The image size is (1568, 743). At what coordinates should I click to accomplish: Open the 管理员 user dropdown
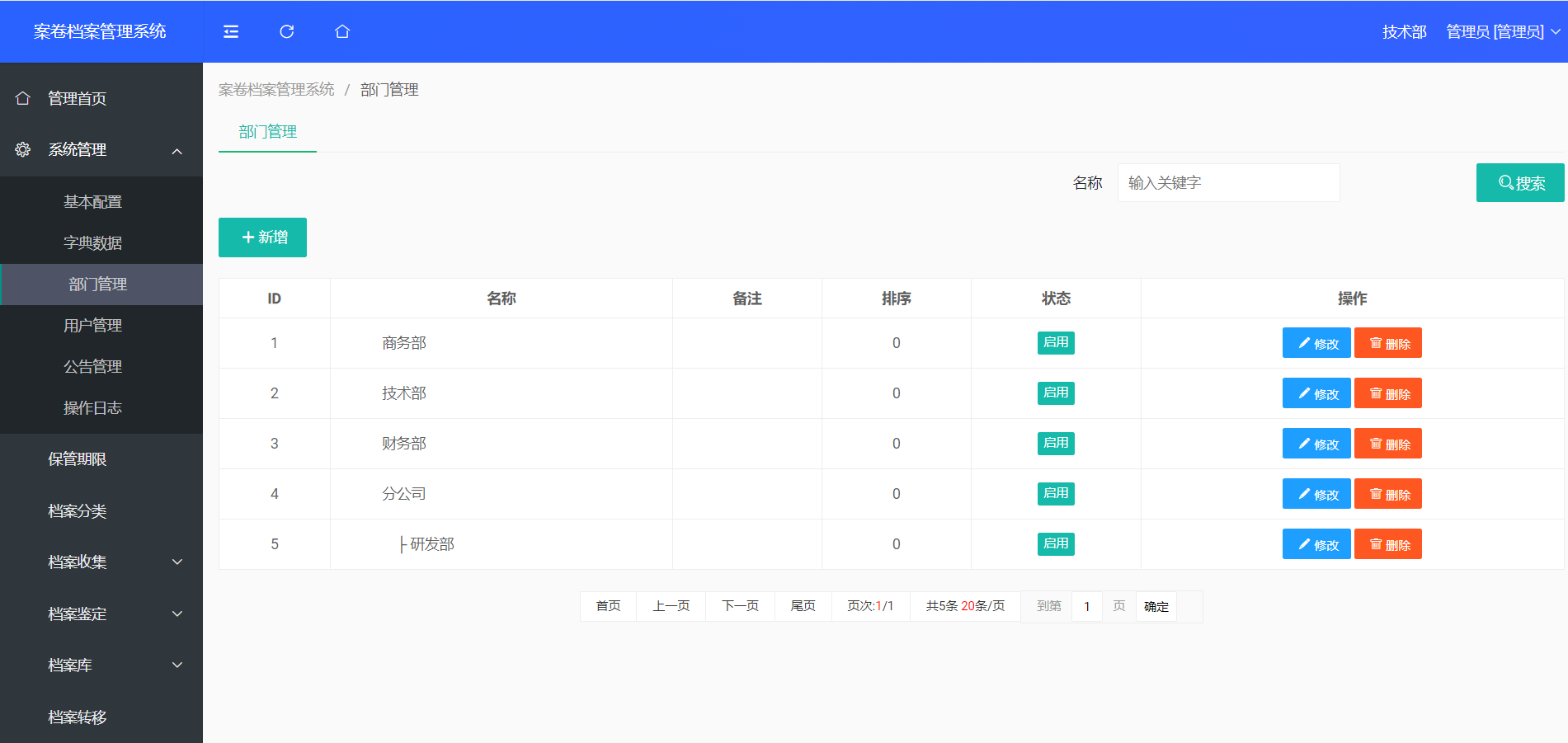pos(1502,31)
